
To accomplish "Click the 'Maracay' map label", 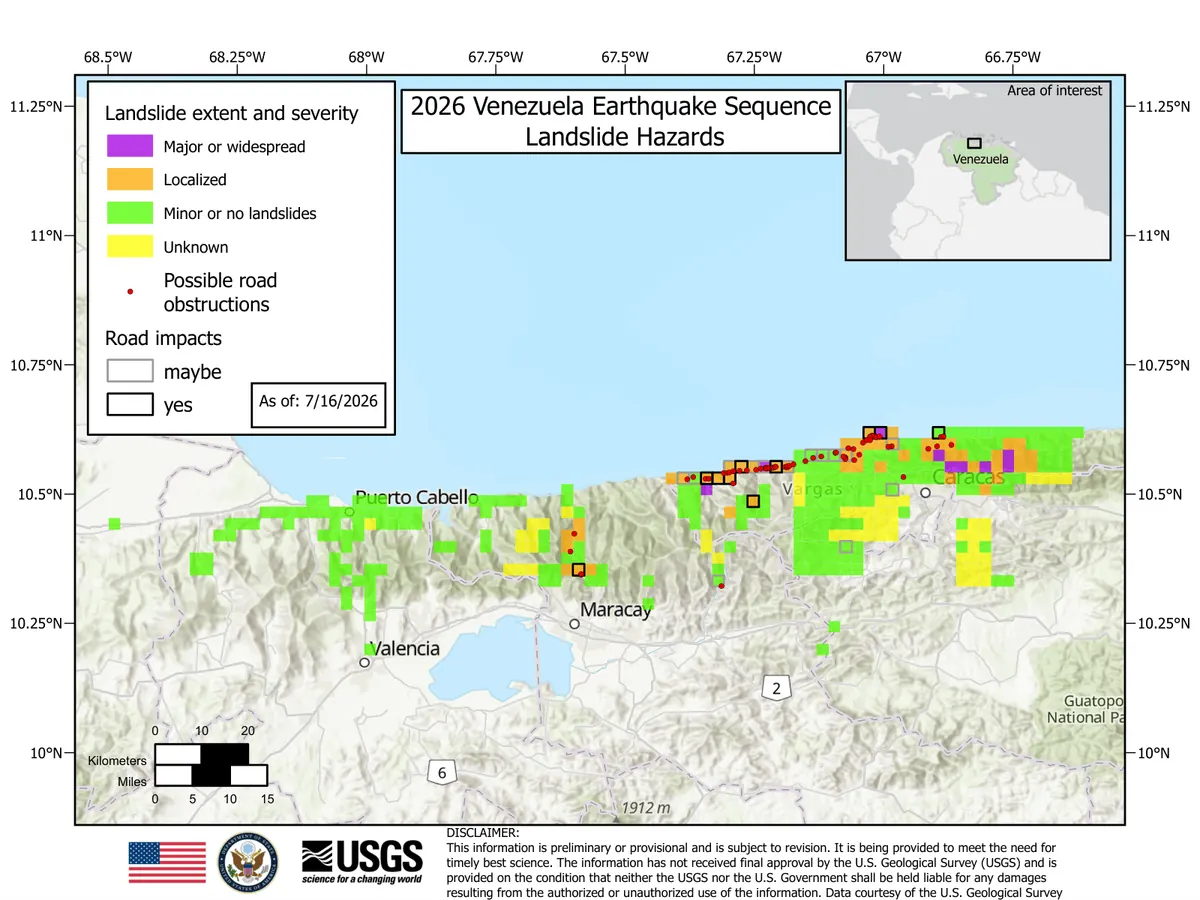I will pos(616,609).
